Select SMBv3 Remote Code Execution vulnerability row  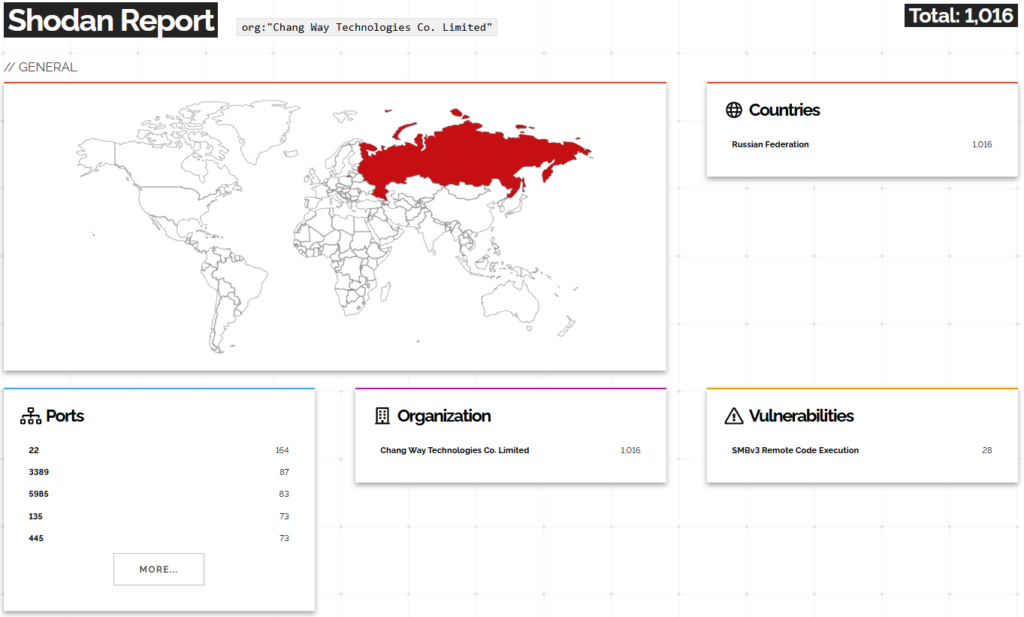point(862,450)
